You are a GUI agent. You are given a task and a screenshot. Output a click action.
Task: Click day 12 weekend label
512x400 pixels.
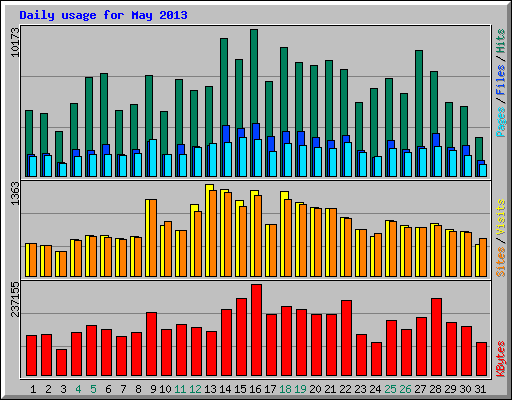pyautogui.click(x=195, y=389)
